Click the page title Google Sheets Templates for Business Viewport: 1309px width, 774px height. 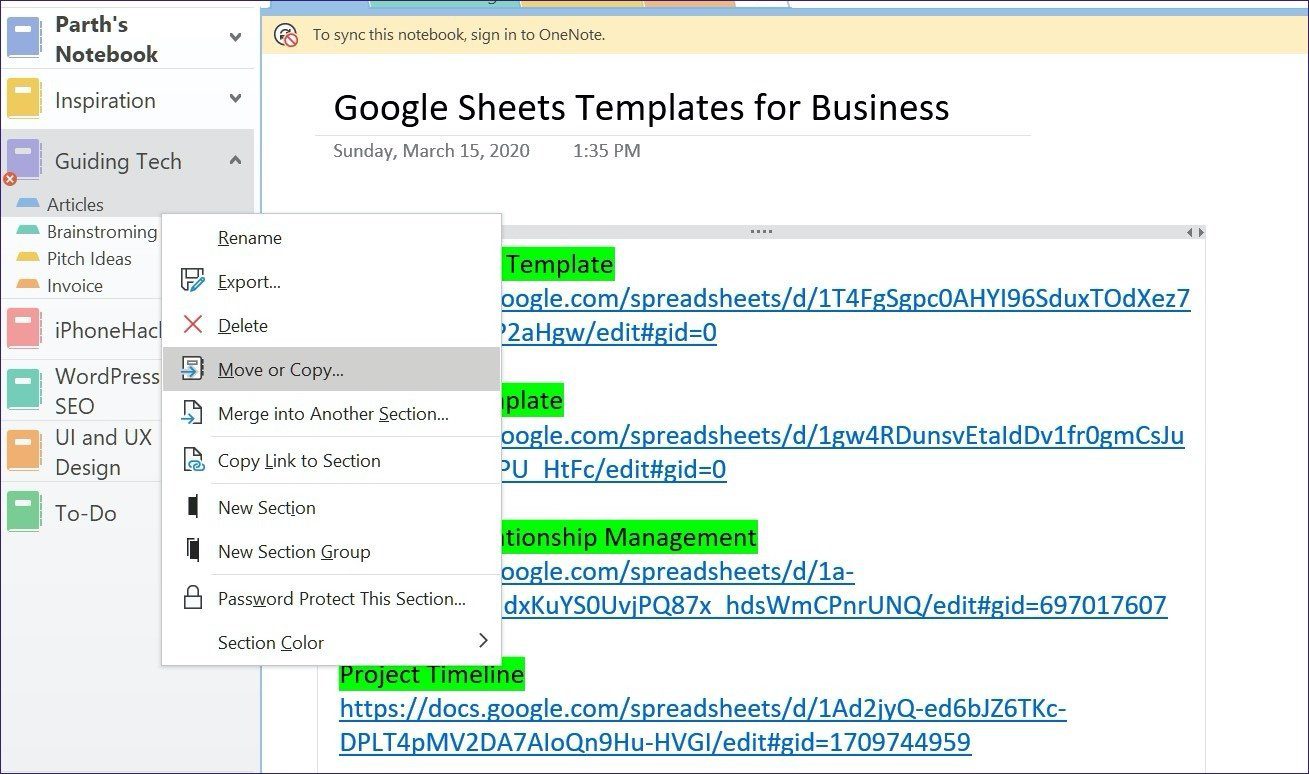pos(641,107)
